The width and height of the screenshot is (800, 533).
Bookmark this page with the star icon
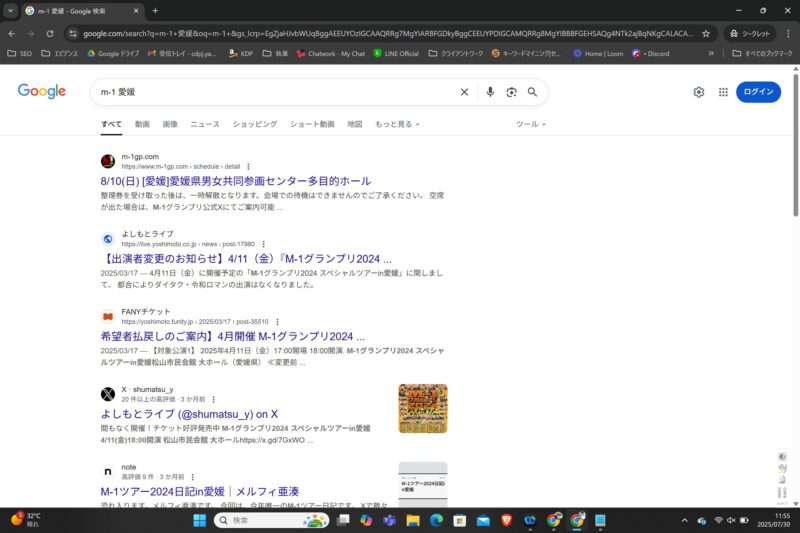tap(706, 34)
